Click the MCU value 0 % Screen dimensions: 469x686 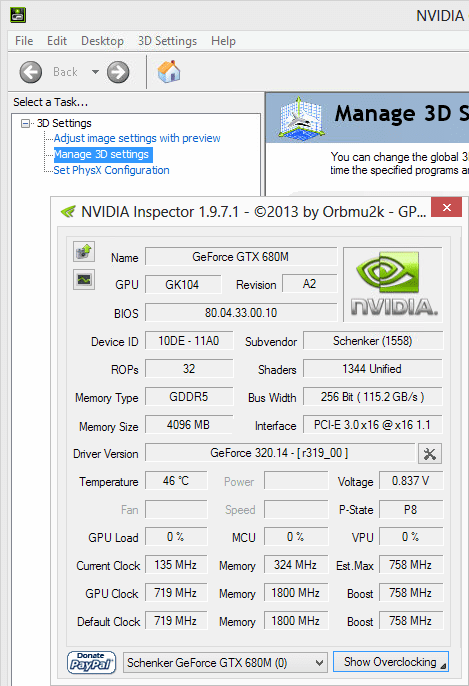(x=296, y=537)
